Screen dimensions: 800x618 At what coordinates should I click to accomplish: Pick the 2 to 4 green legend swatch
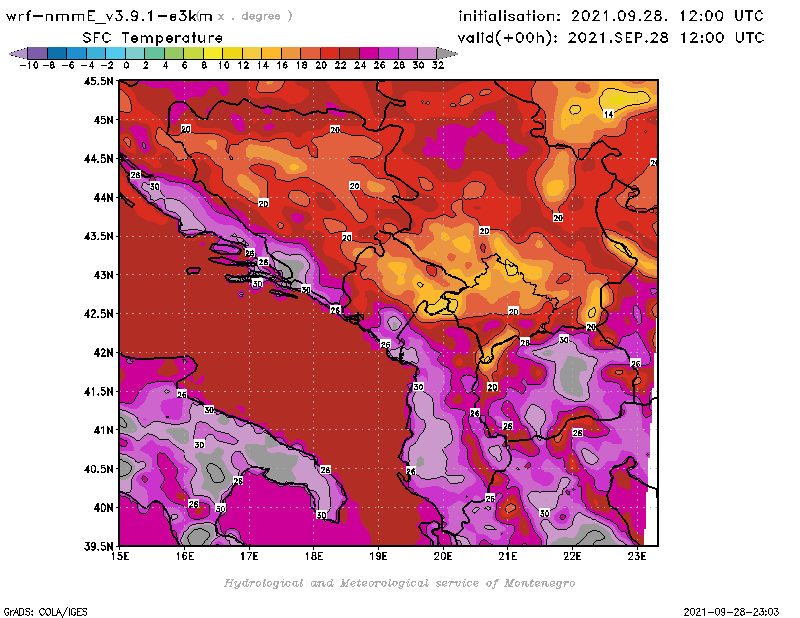pos(154,53)
